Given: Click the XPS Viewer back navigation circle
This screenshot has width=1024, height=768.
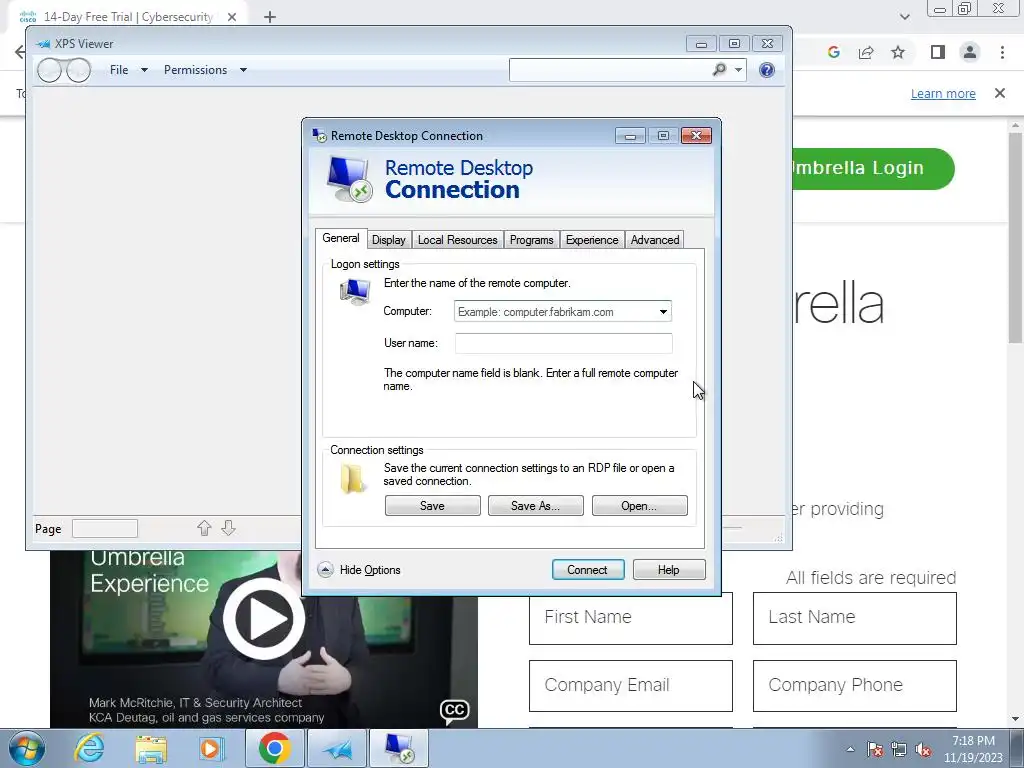Looking at the screenshot, I should 50,70.
